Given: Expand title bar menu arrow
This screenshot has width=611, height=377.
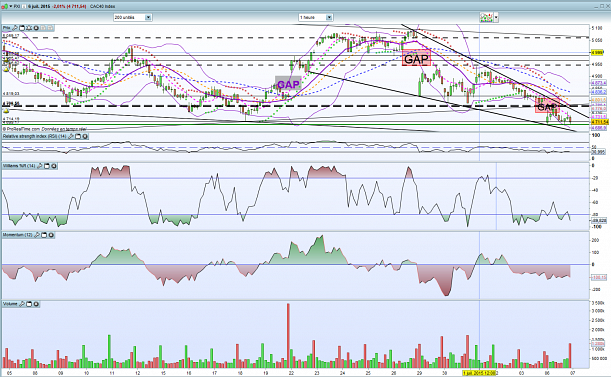Looking at the screenshot, I should point(11,6).
